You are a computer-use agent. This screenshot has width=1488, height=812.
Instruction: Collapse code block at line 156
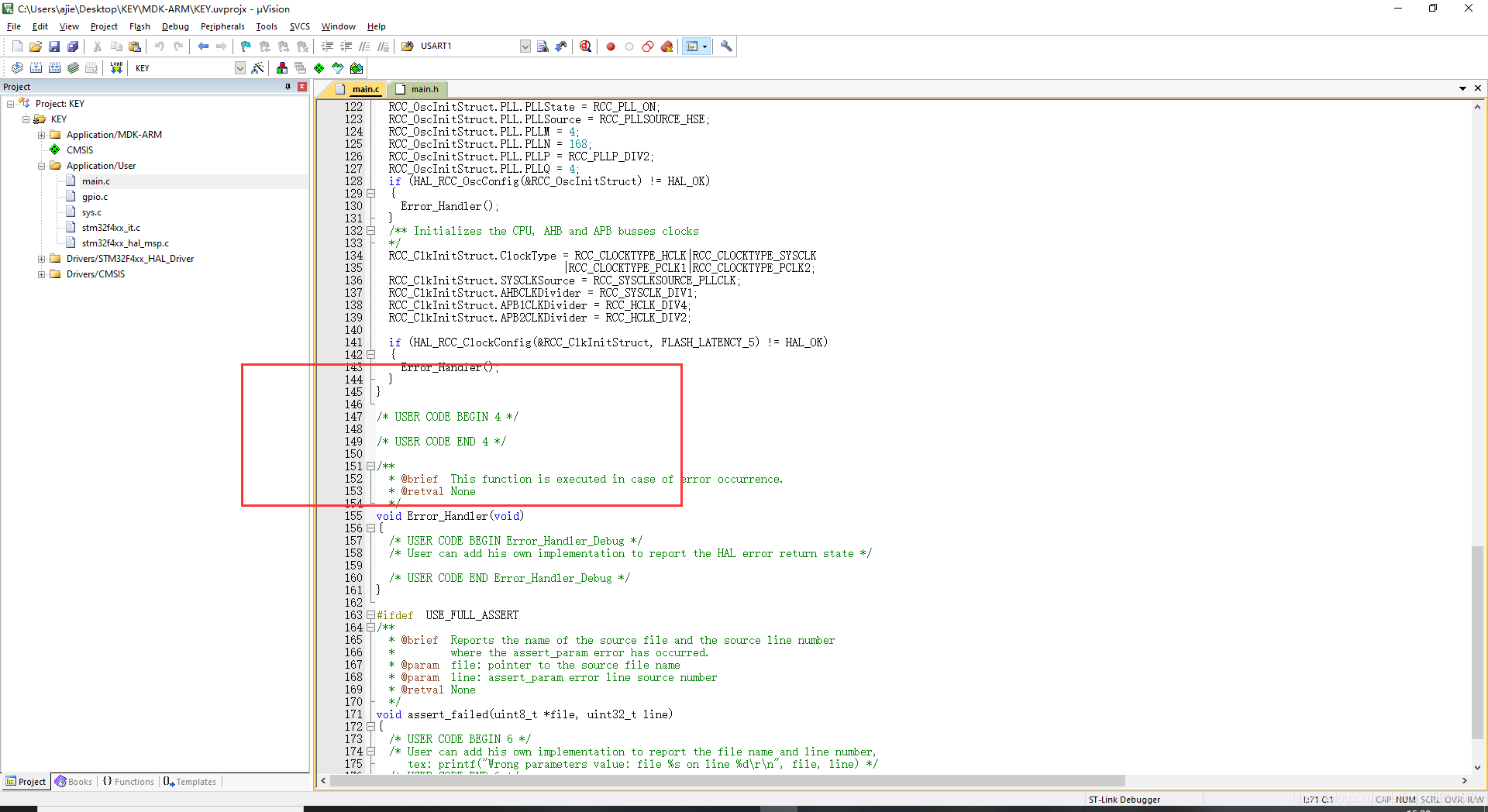(370, 528)
